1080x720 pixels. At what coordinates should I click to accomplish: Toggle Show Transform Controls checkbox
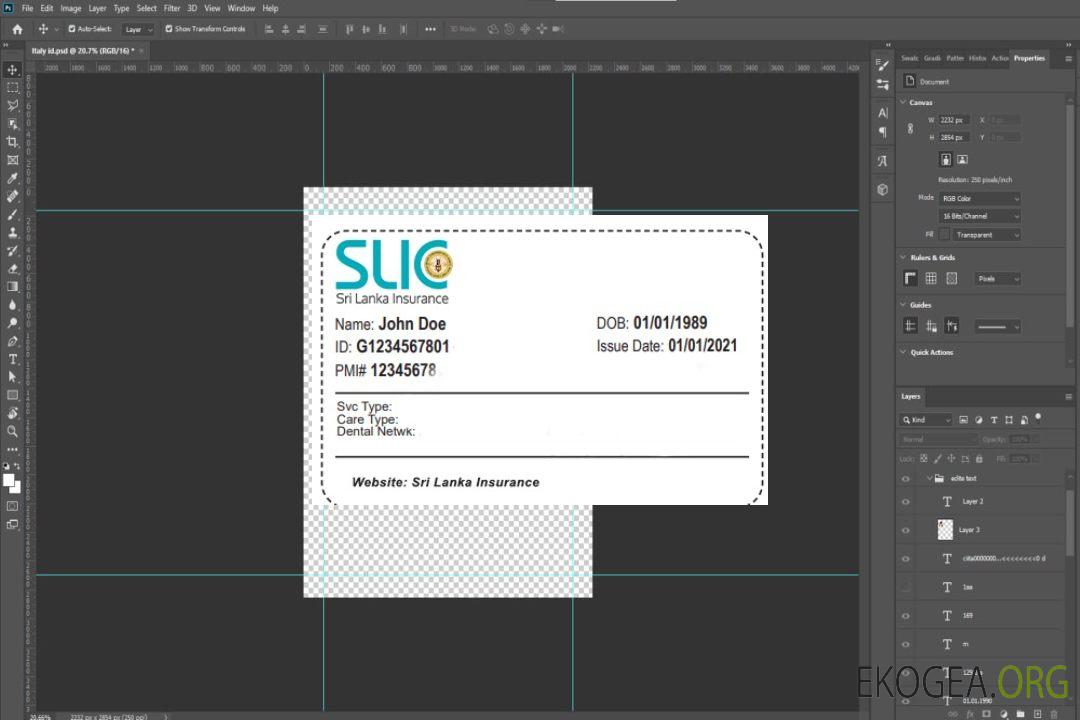pyautogui.click(x=168, y=29)
